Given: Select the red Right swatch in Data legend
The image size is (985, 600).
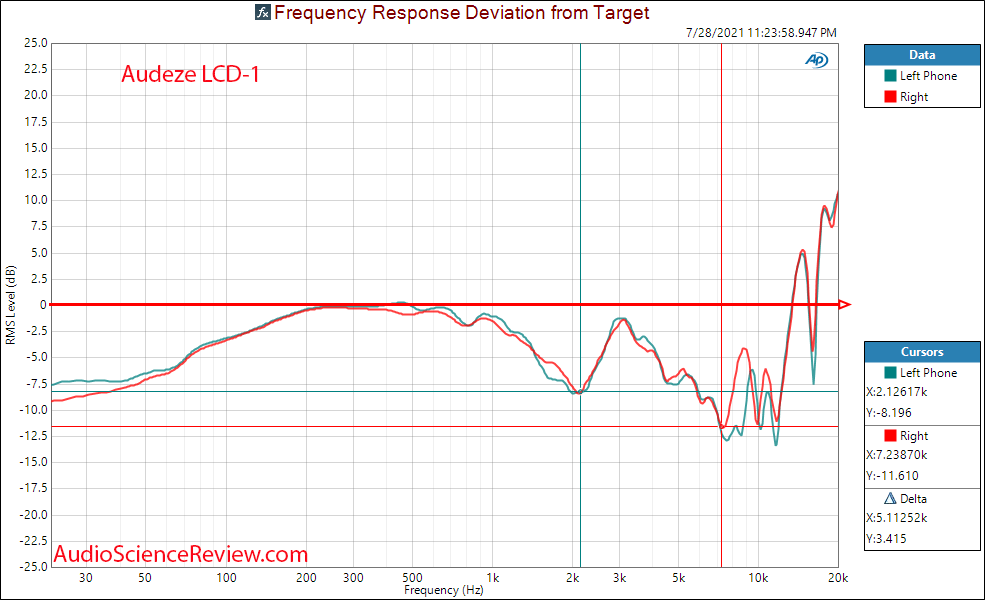Looking at the screenshot, I should [890, 97].
